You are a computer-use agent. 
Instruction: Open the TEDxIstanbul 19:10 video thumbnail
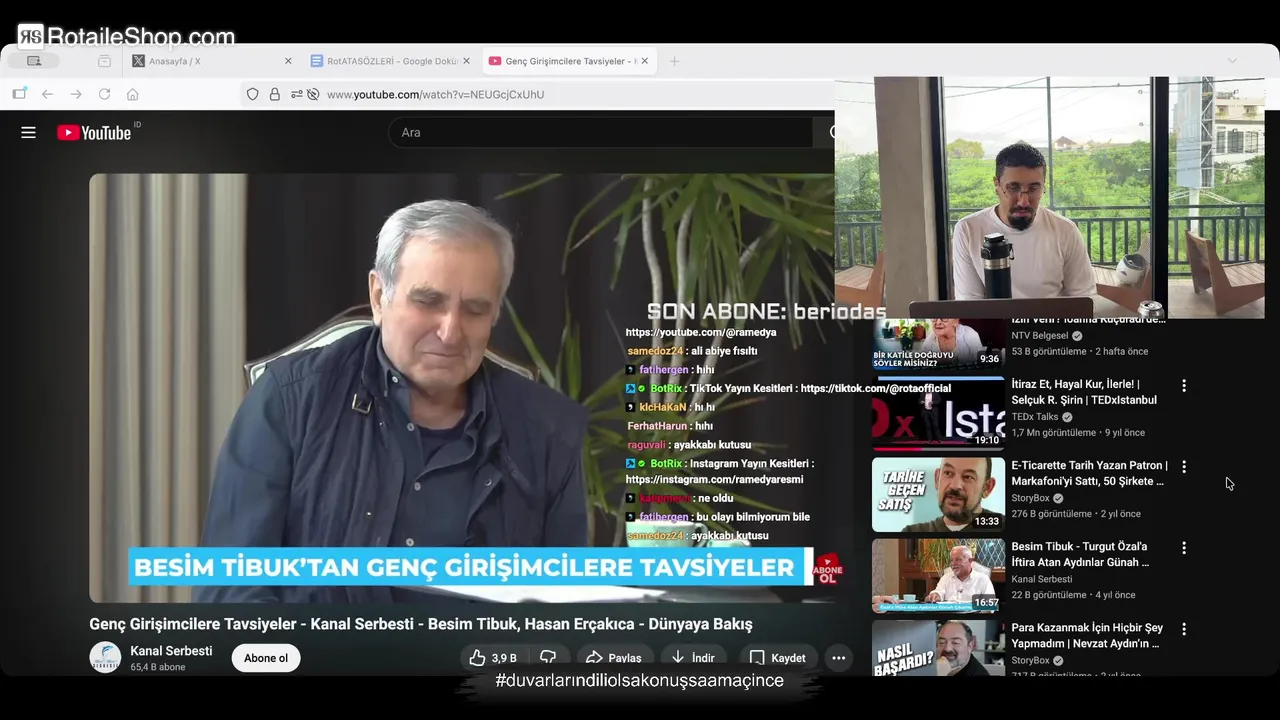pyautogui.click(x=938, y=413)
